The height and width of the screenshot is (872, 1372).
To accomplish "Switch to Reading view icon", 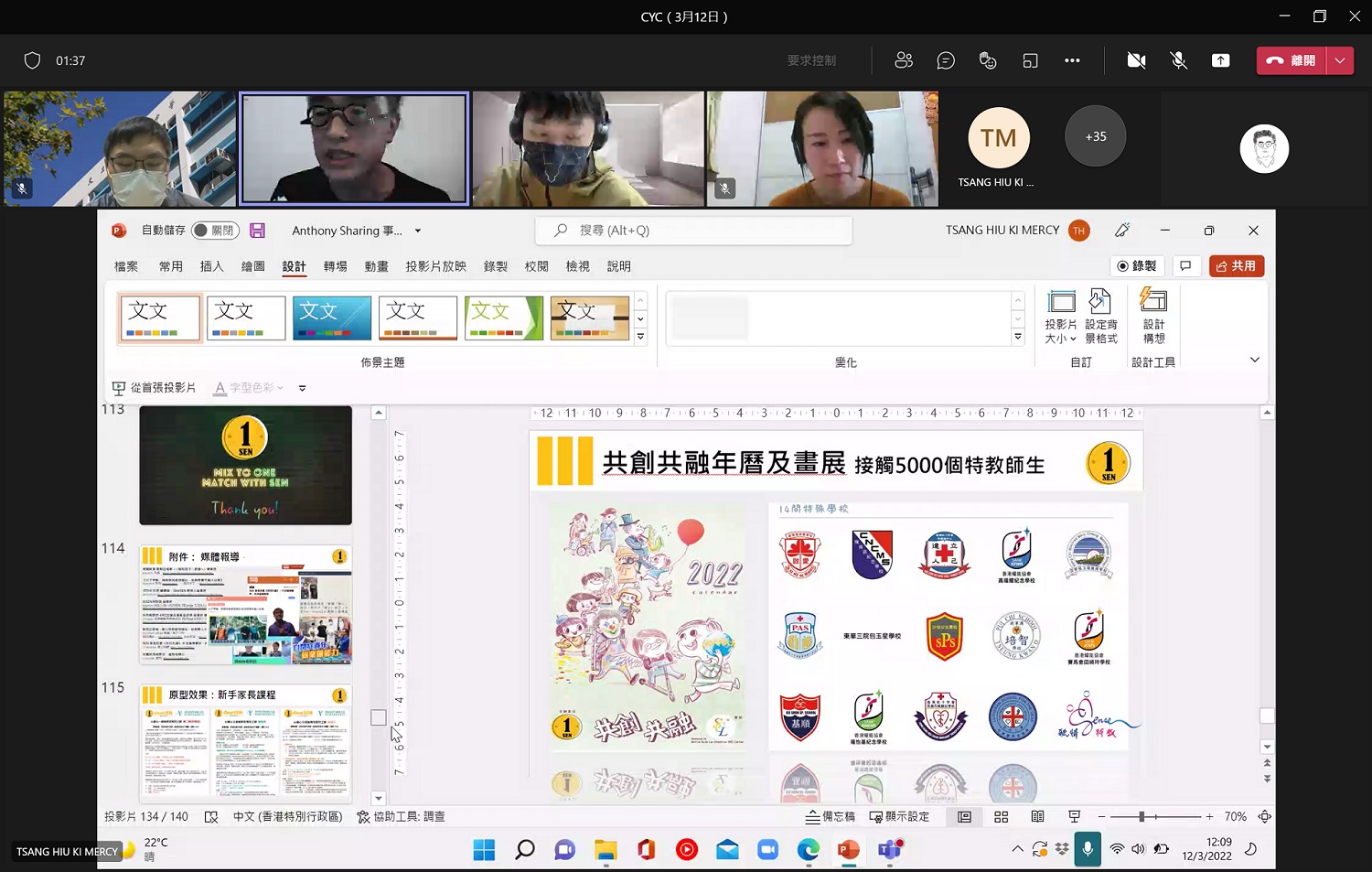I will (1037, 817).
